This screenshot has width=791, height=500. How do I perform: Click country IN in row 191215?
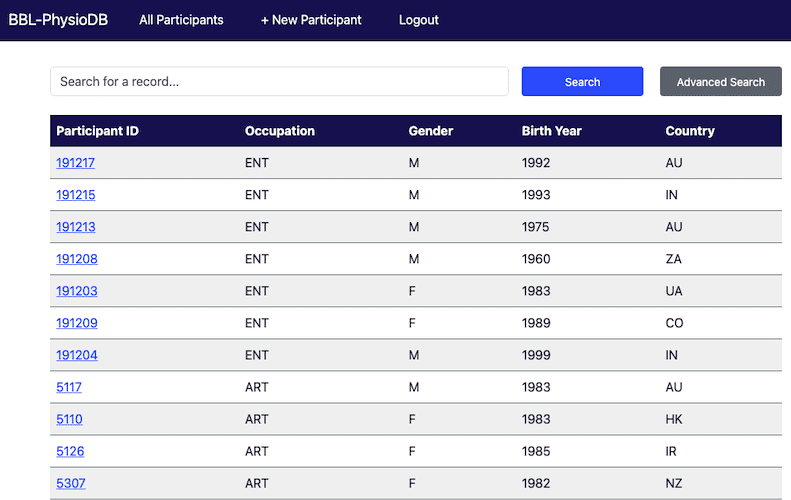click(x=671, y=195)
